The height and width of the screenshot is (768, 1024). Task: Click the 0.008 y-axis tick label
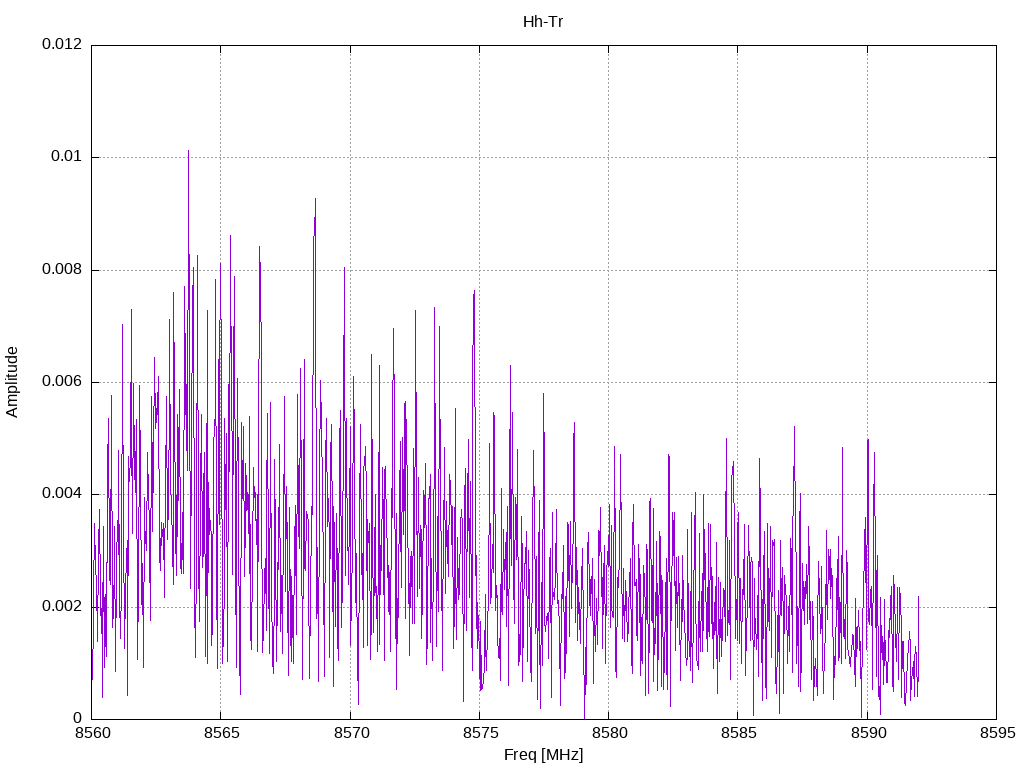coord(62,269)
